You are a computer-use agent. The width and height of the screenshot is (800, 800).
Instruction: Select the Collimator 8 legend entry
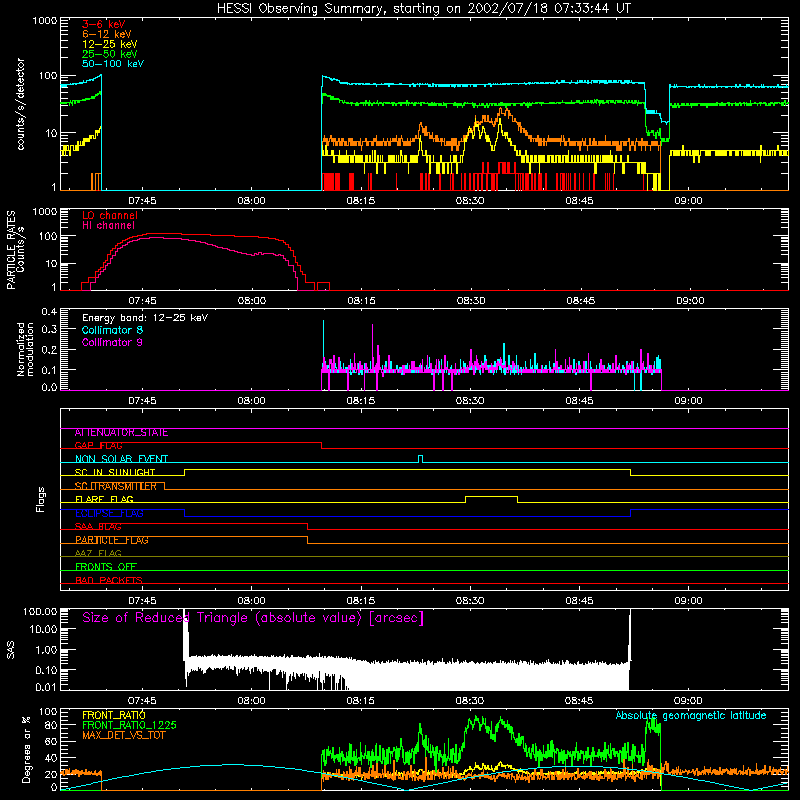pos(112,330)
